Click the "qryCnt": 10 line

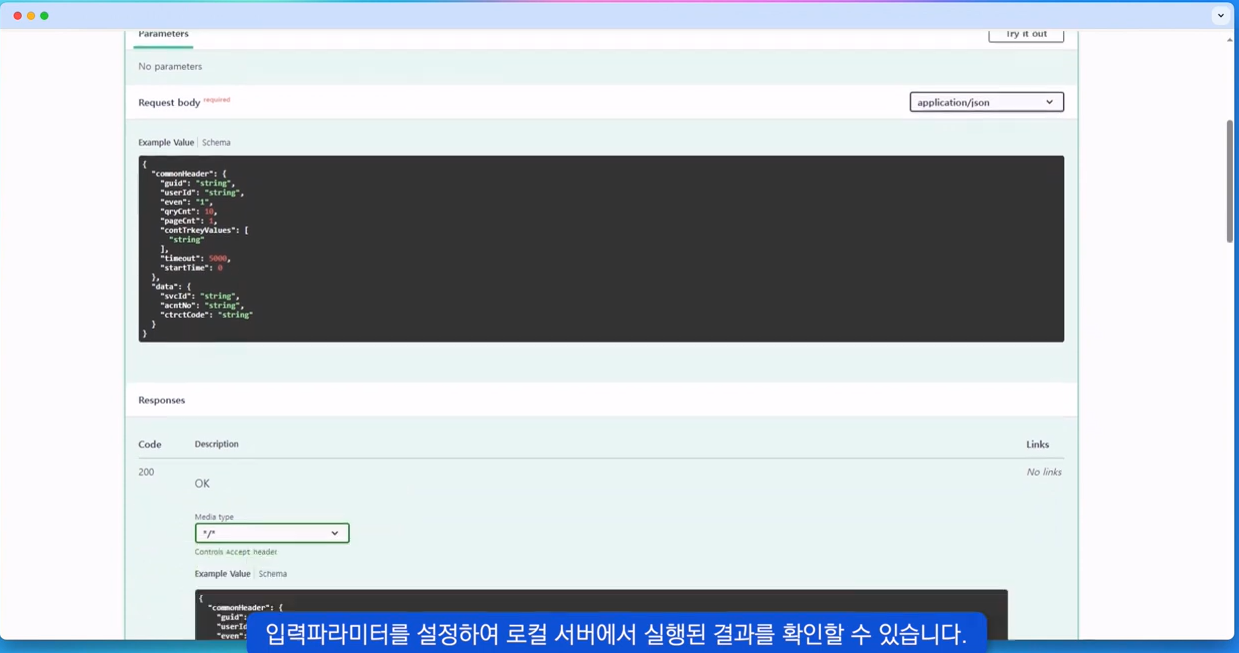click(x=188, y=211)
